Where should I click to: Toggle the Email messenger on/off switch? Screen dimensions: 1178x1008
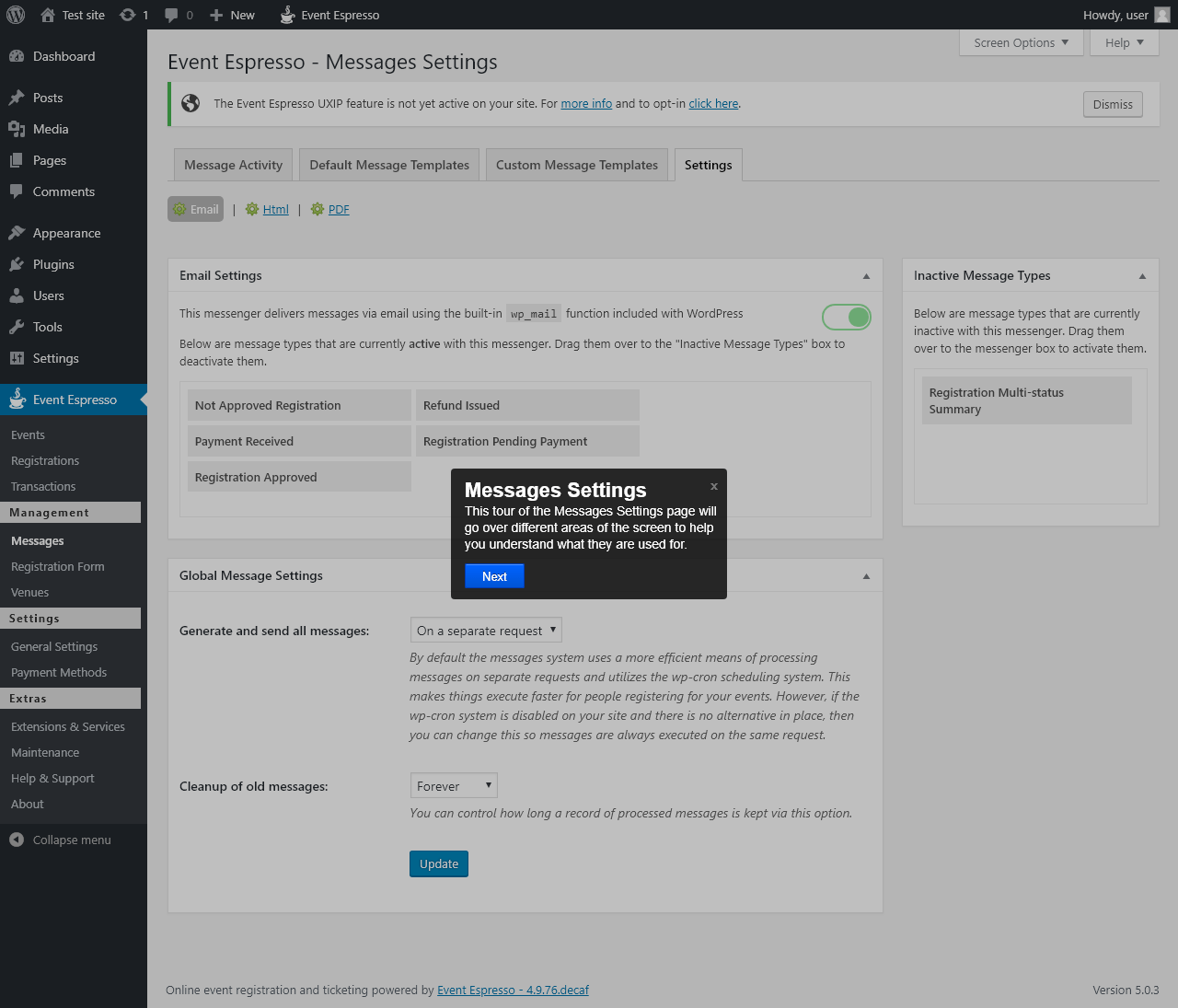(847, 317)
